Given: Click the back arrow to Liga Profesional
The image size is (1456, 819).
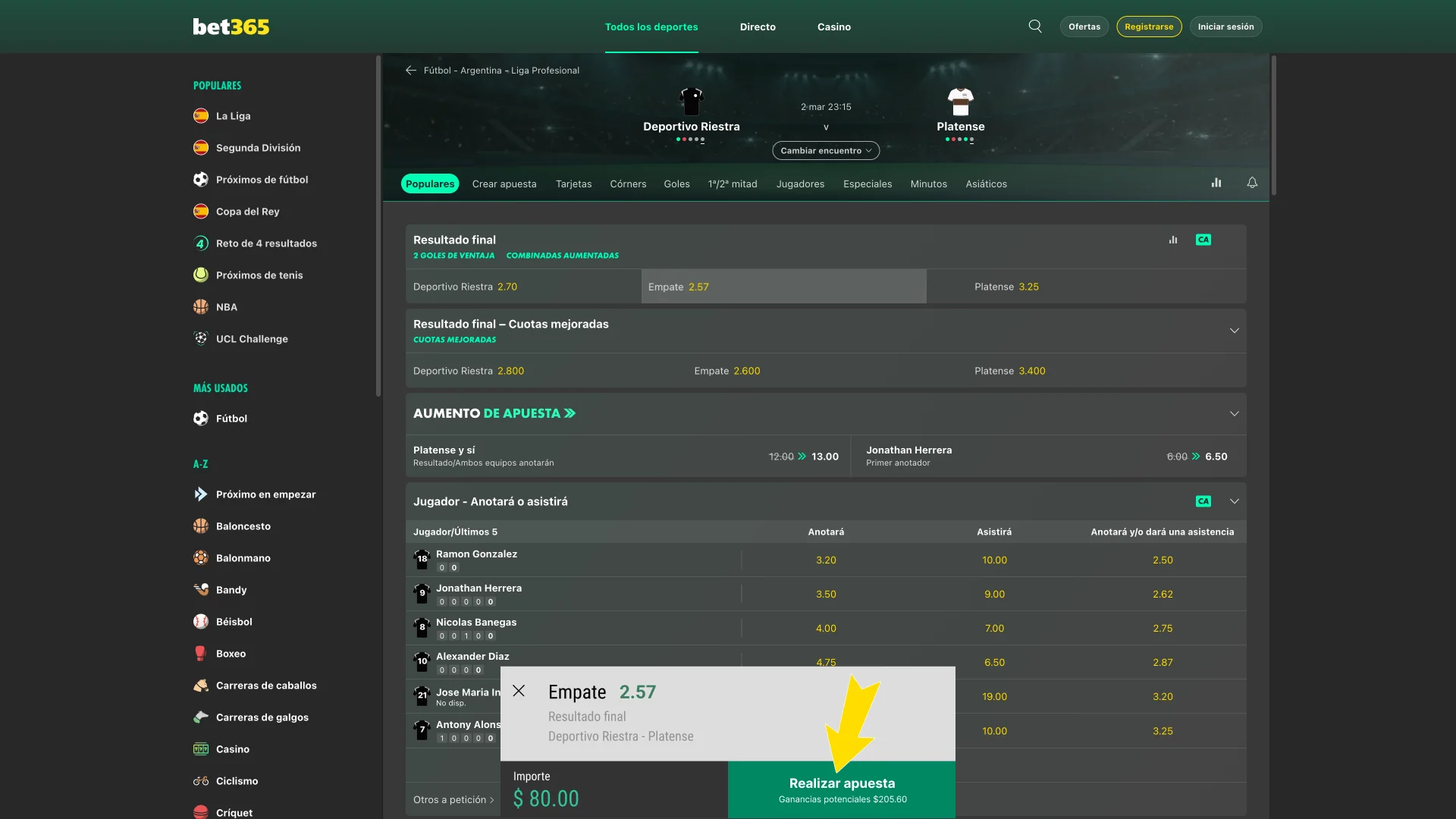Looking at the screenshot, I should 410,71.
